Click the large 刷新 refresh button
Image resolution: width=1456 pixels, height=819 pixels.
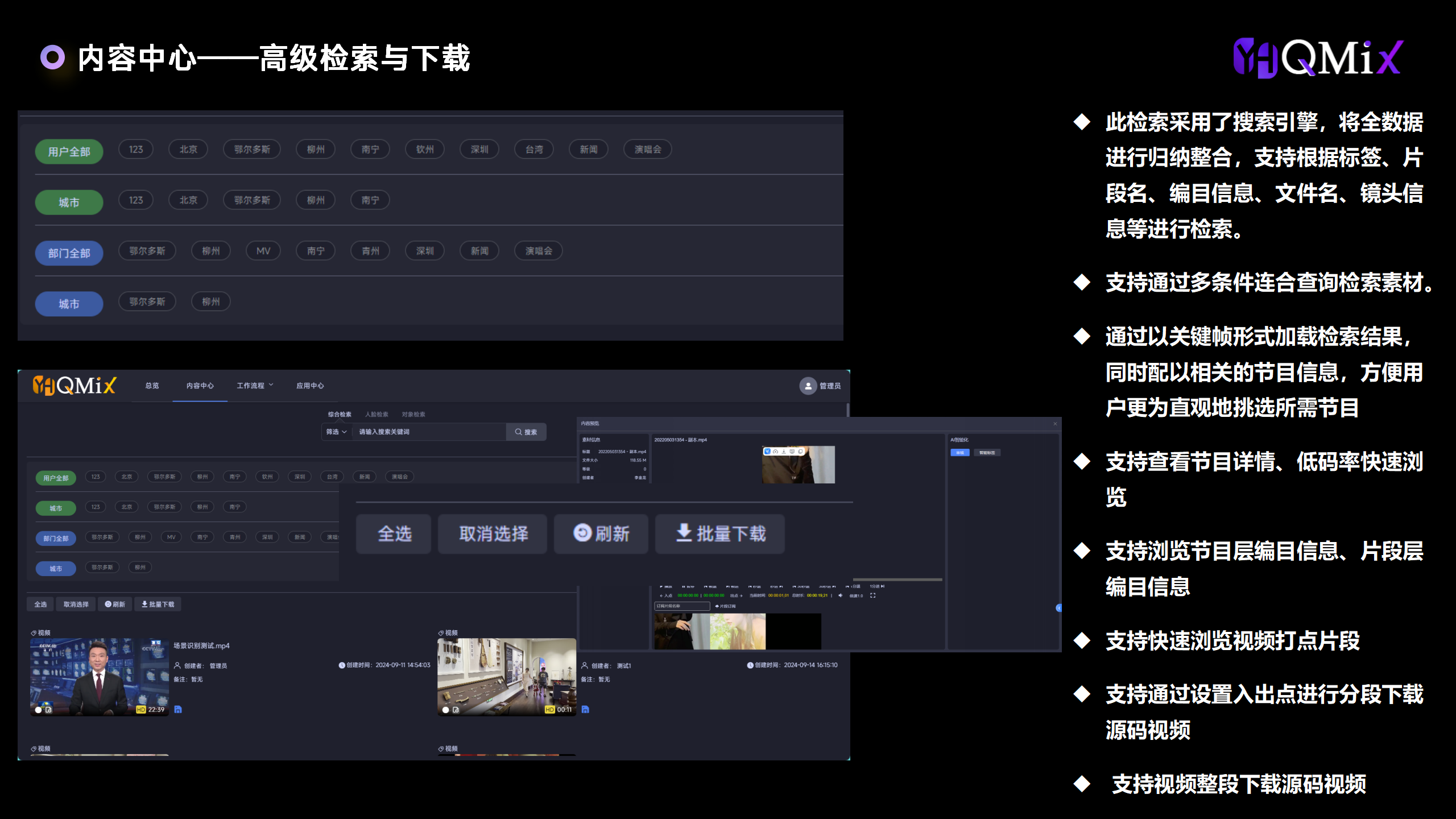[601, 533]
